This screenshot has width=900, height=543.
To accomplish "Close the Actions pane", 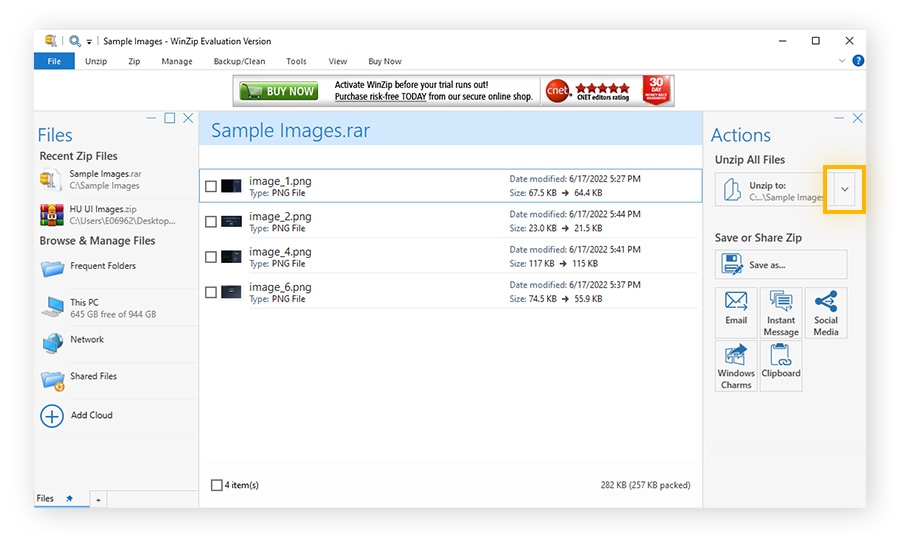I will [x=858, y=118].
